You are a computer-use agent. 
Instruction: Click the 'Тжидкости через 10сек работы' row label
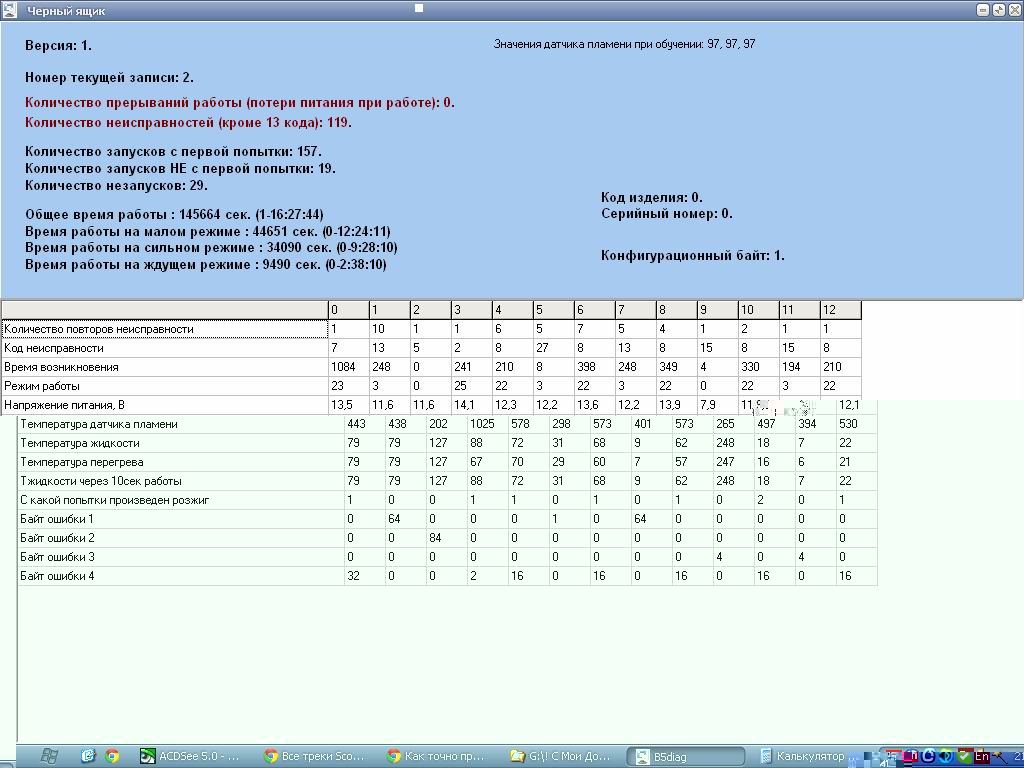click(181, 481)
